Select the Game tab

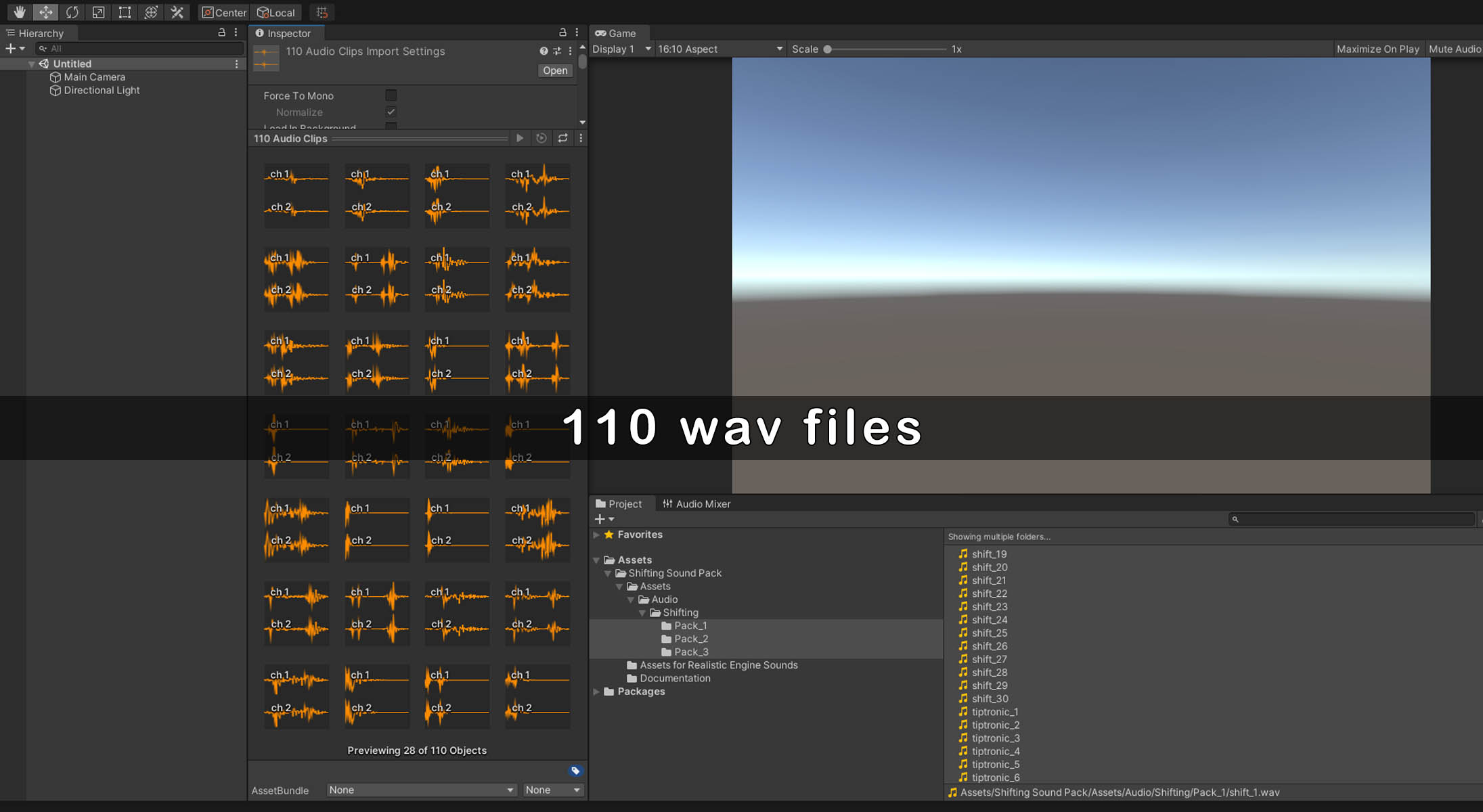[x=615, y=33]
